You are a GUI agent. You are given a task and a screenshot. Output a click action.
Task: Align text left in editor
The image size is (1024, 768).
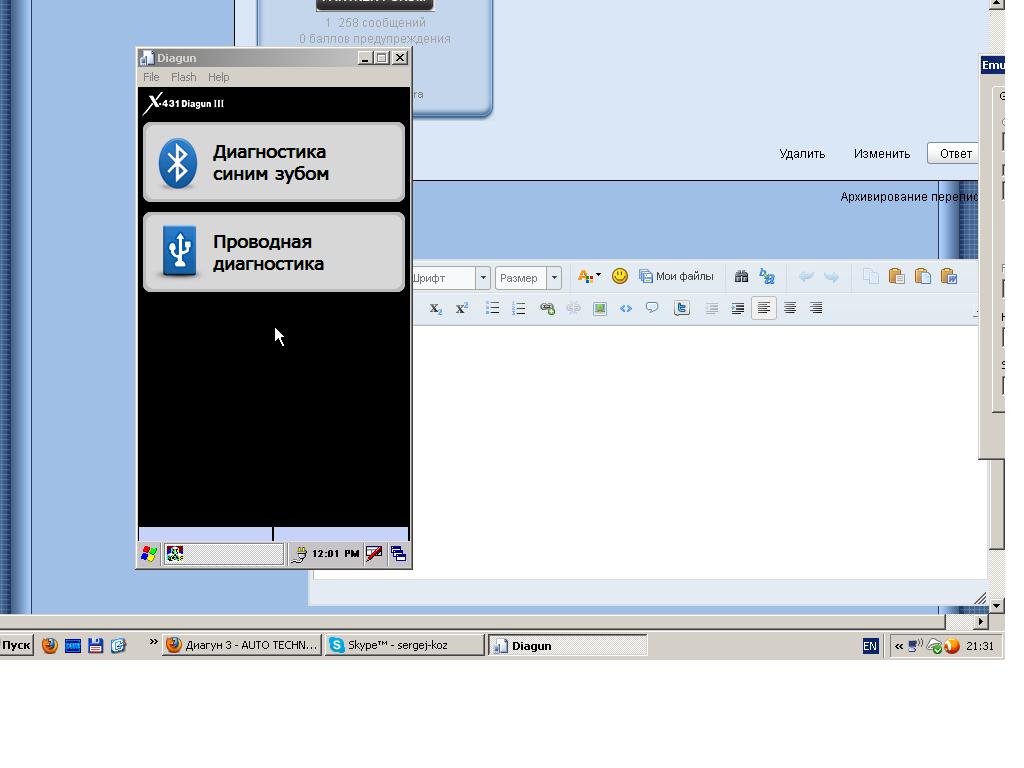[764, 308]
